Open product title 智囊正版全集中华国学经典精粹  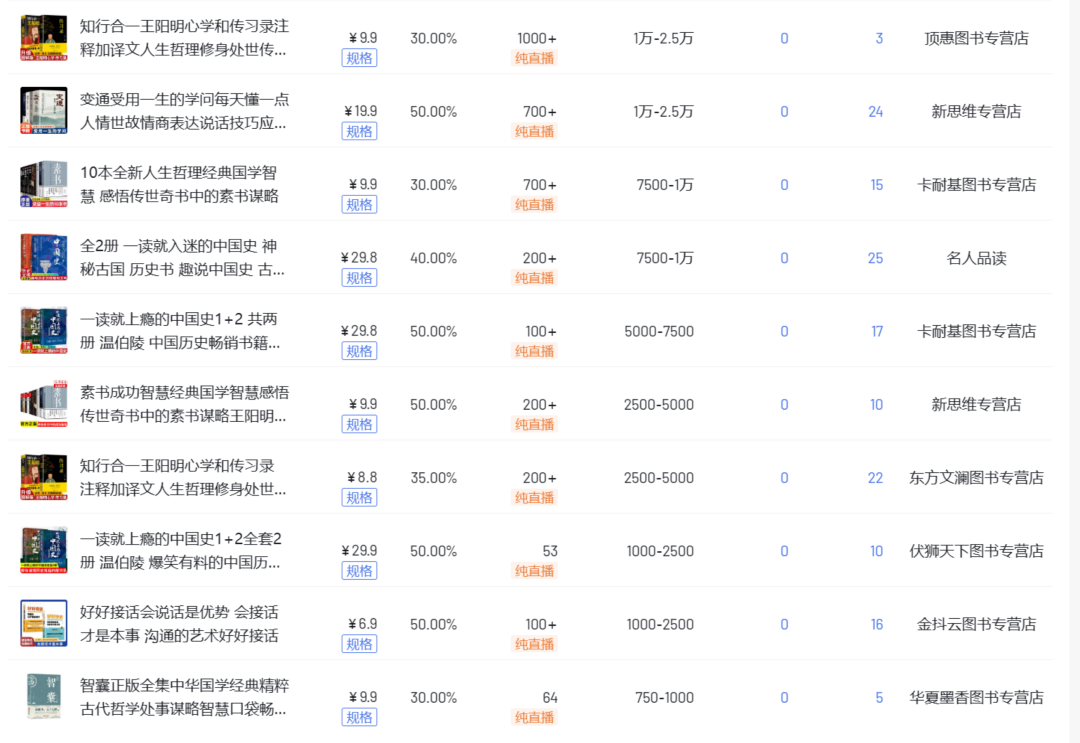(184, 697)
